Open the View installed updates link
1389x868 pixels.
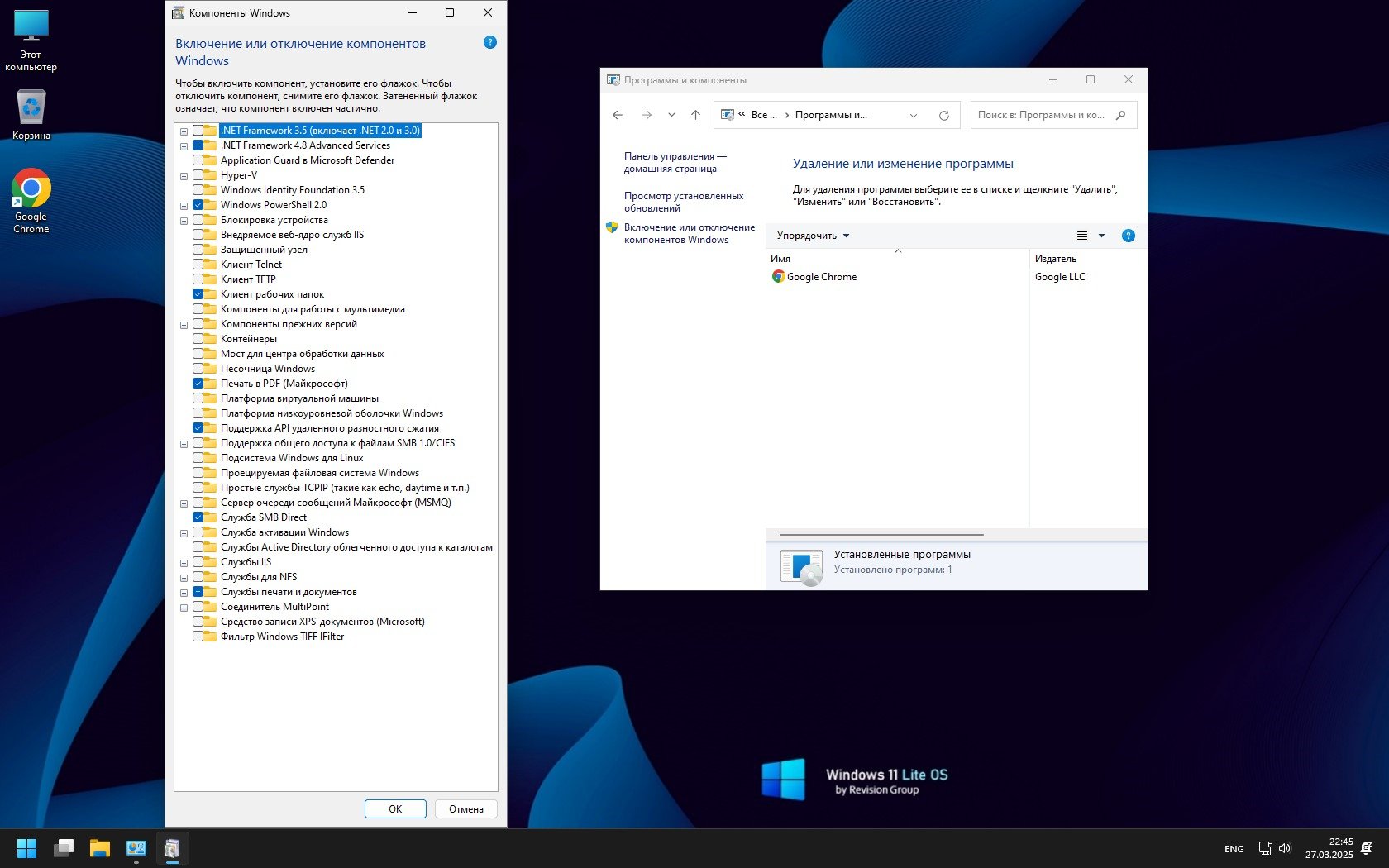tap(684, 202)
